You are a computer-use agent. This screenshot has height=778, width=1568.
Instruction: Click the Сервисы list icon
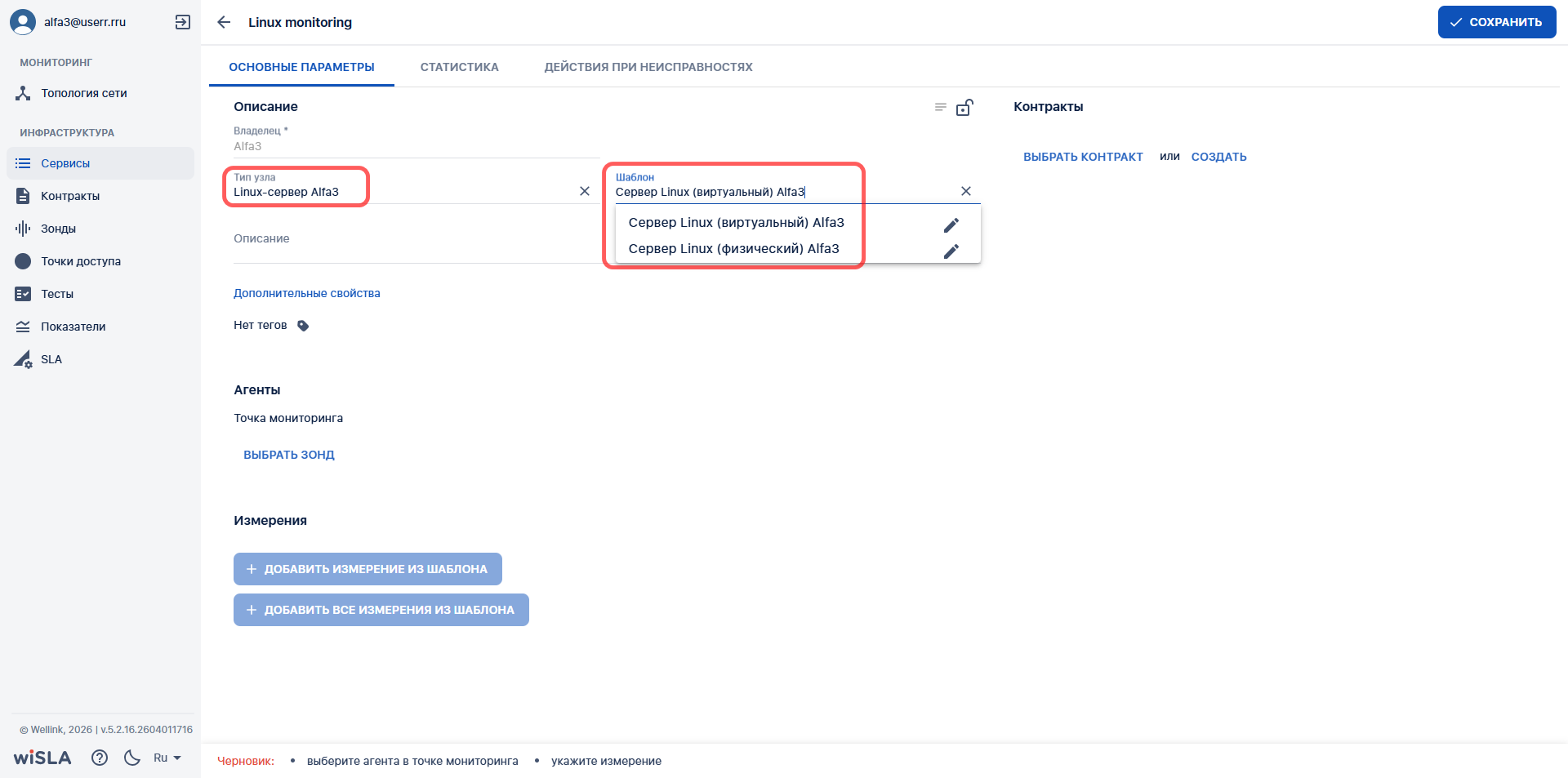23,163
